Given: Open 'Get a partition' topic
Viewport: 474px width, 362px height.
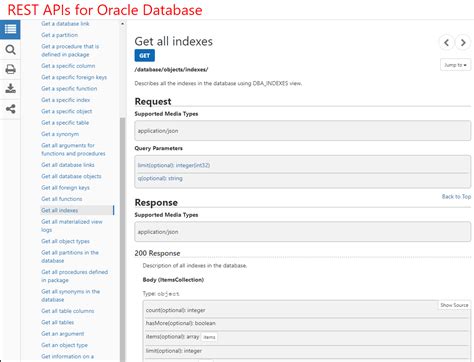Looking at the screenshot, I should (x=59, y=35).
